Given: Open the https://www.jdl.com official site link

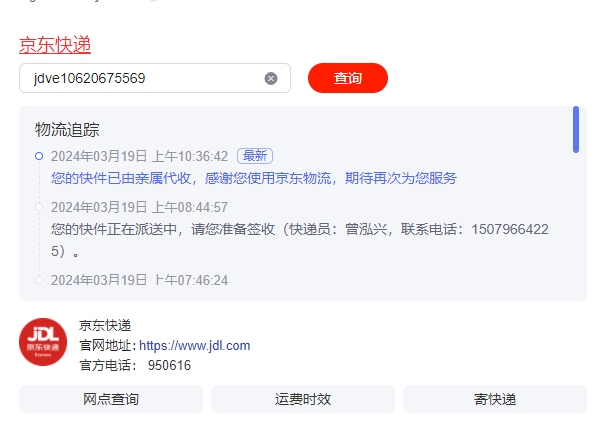Looking at the screenshot, I should coord(195,345).
